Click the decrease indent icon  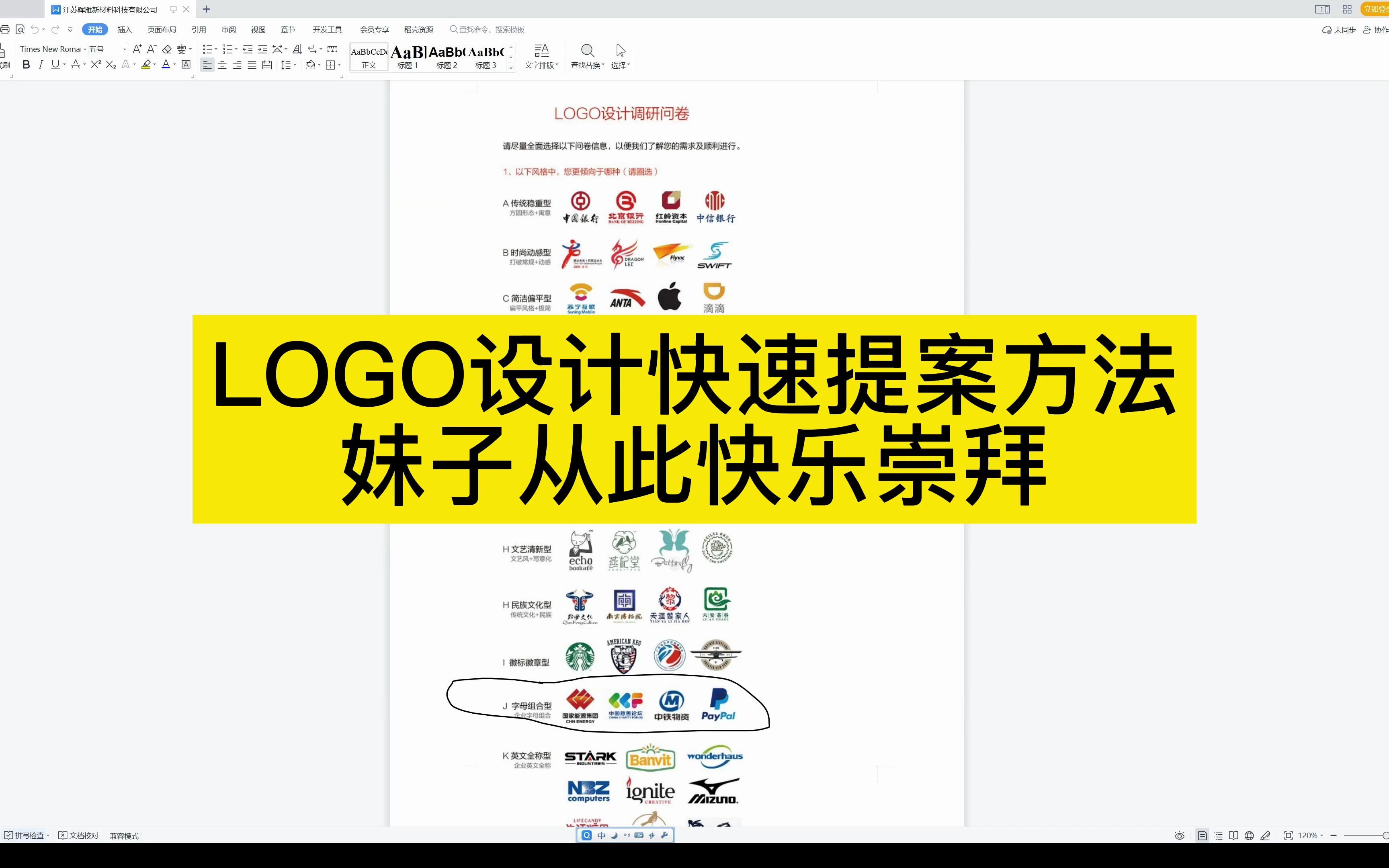click(248, 49)
